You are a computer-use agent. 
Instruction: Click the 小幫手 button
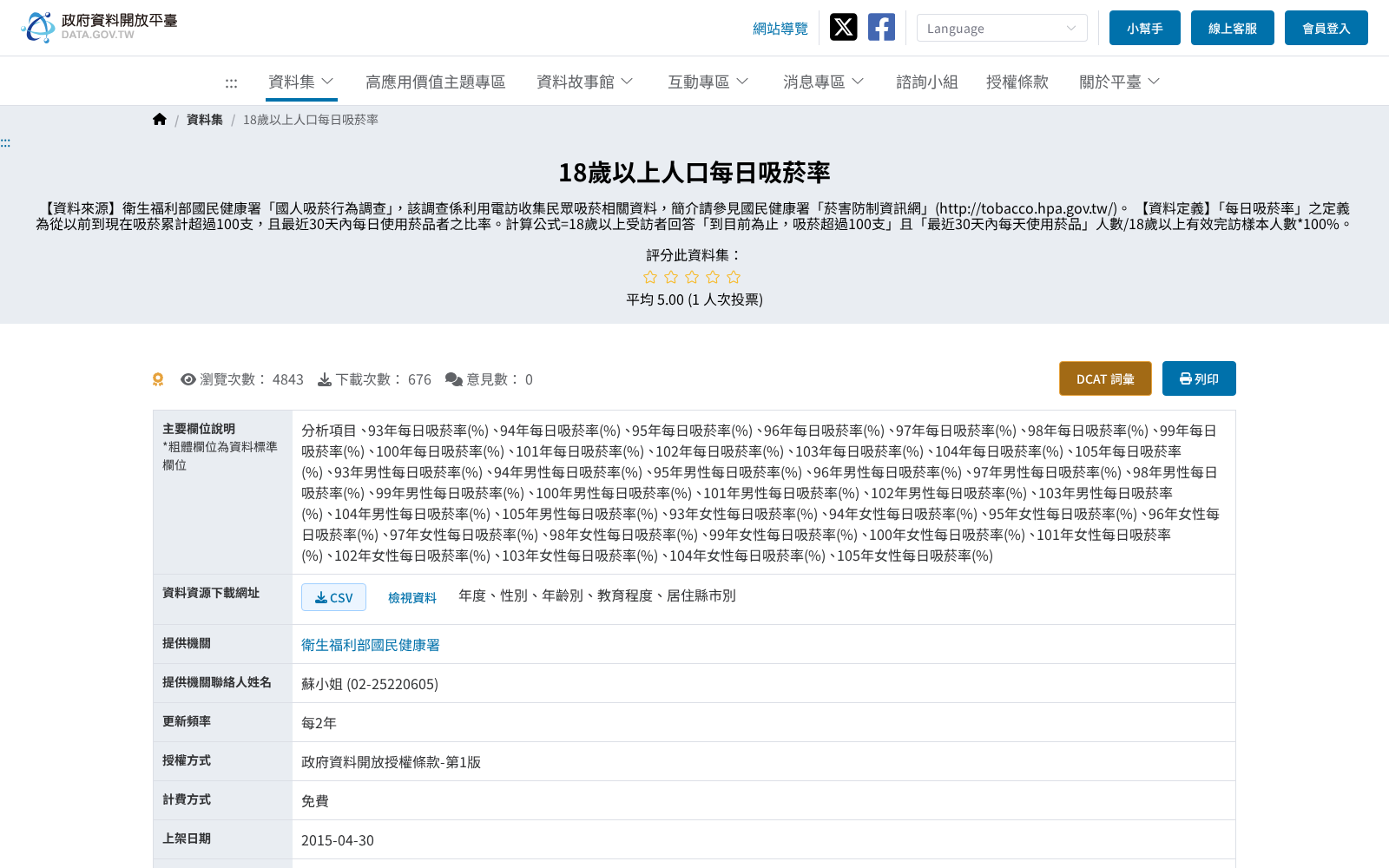[1145, 28]
